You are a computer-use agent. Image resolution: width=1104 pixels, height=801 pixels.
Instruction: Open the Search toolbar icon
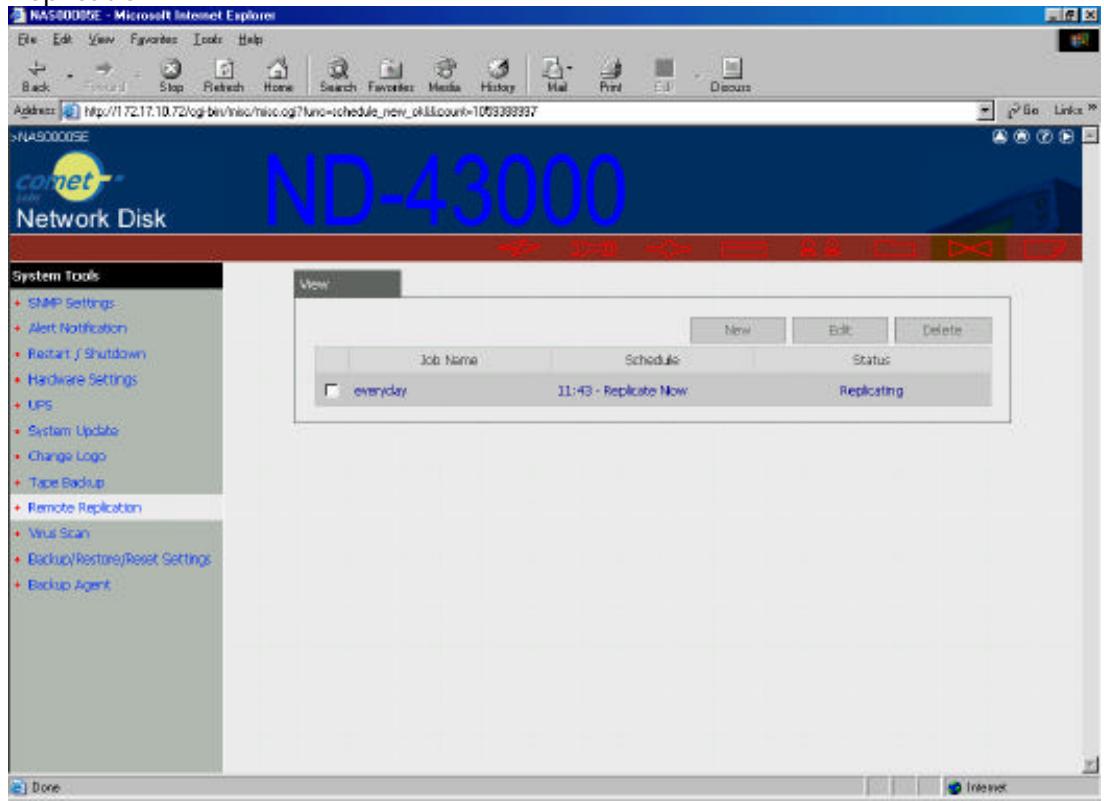338,76
